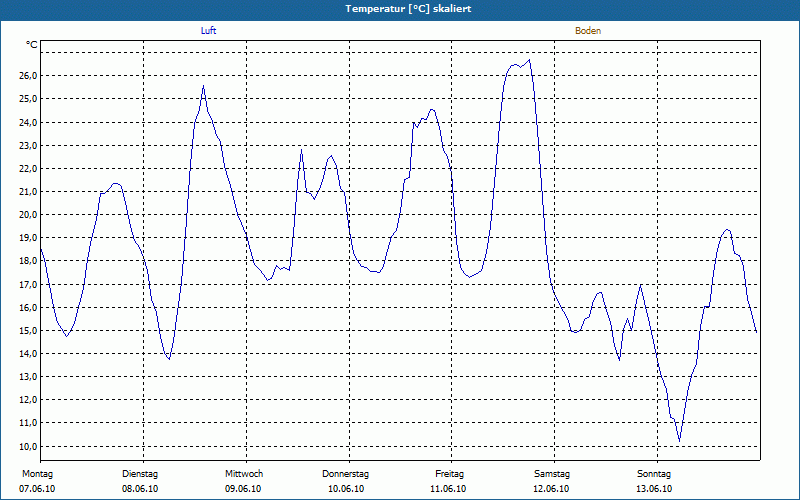Click the 16,0 axis value
Screen dimensions: 800x500
(28, 307)
